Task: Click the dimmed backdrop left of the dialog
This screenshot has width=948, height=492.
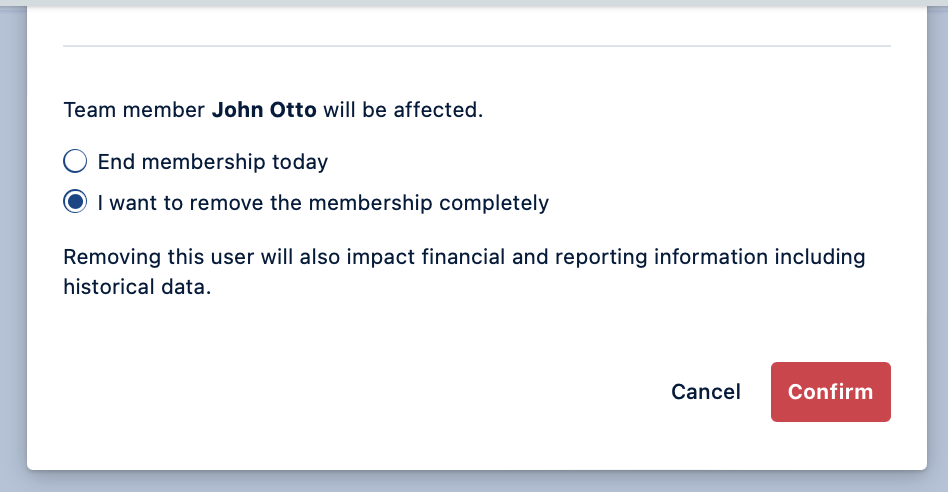Action: pos(12,250)
